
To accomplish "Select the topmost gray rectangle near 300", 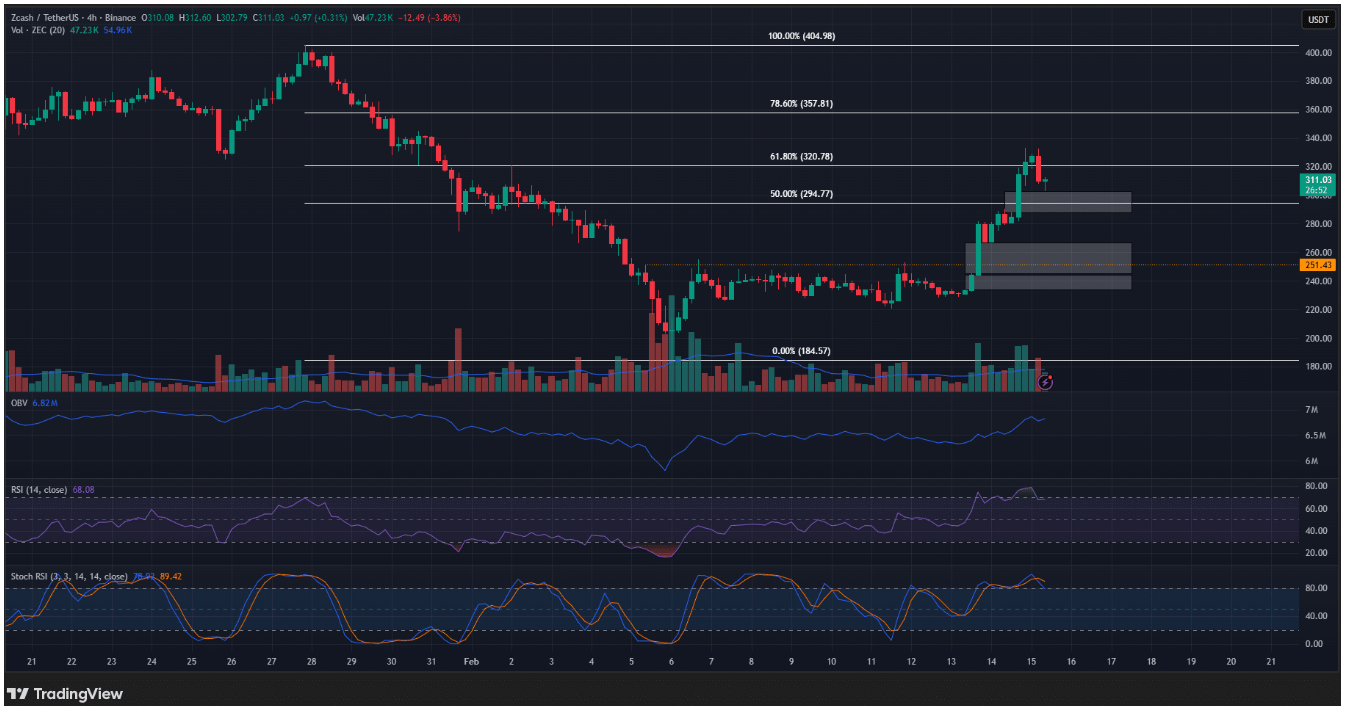I will click(1068, 201).
